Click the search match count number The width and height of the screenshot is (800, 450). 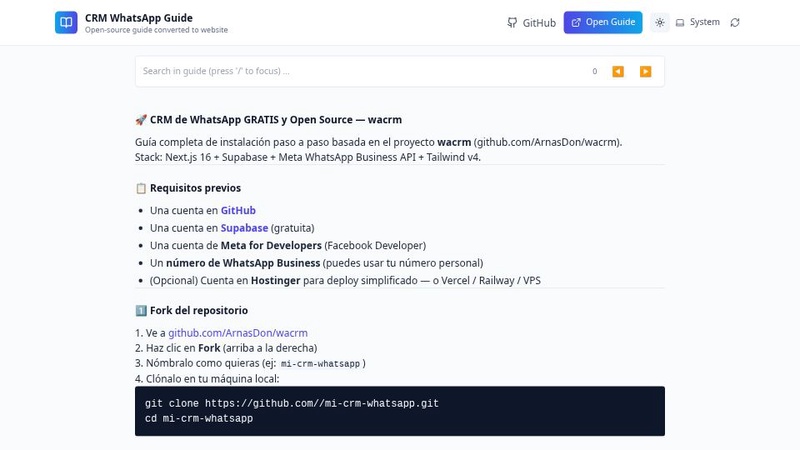[x=594, y=71]
